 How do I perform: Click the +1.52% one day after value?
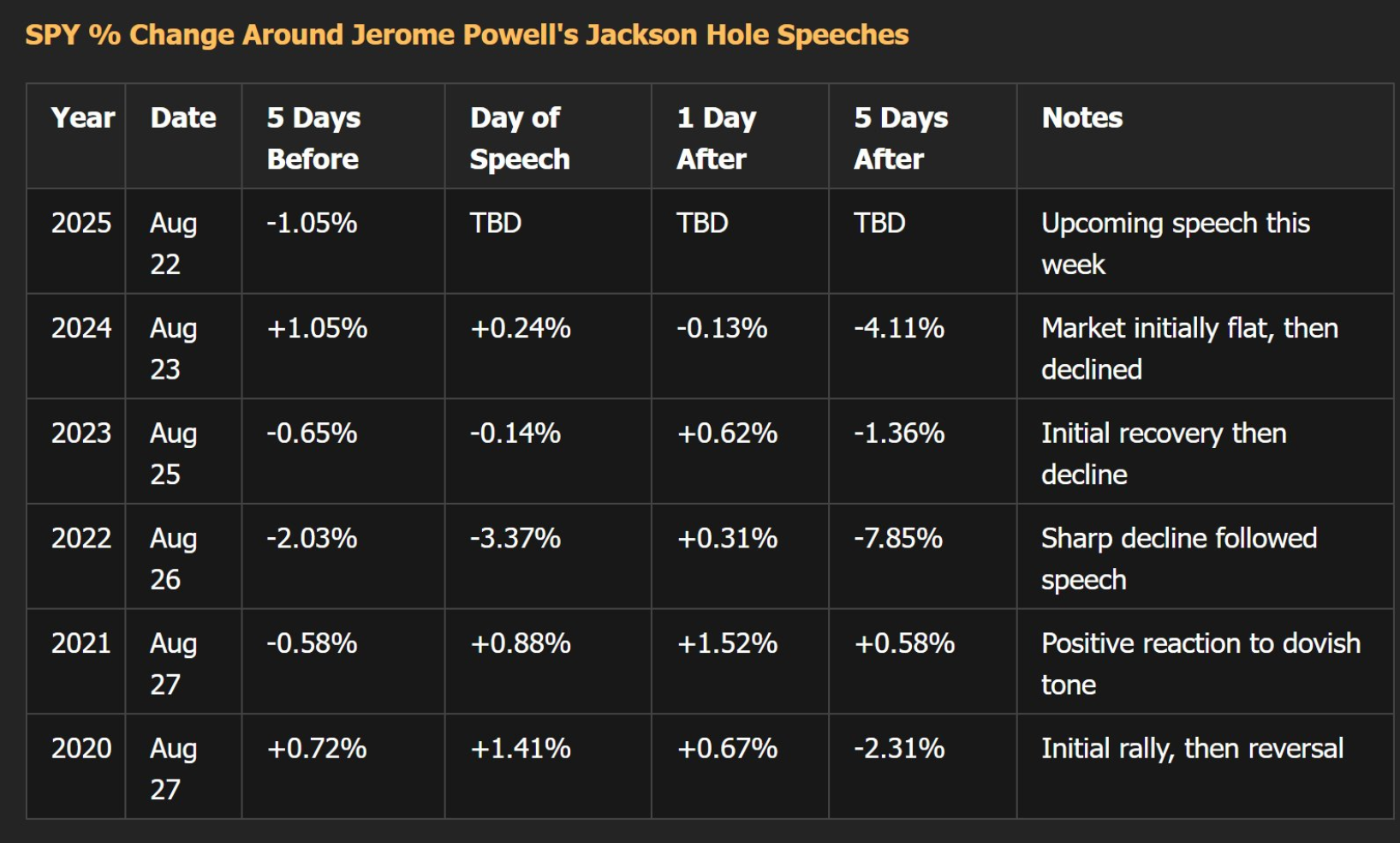(727, 643)
